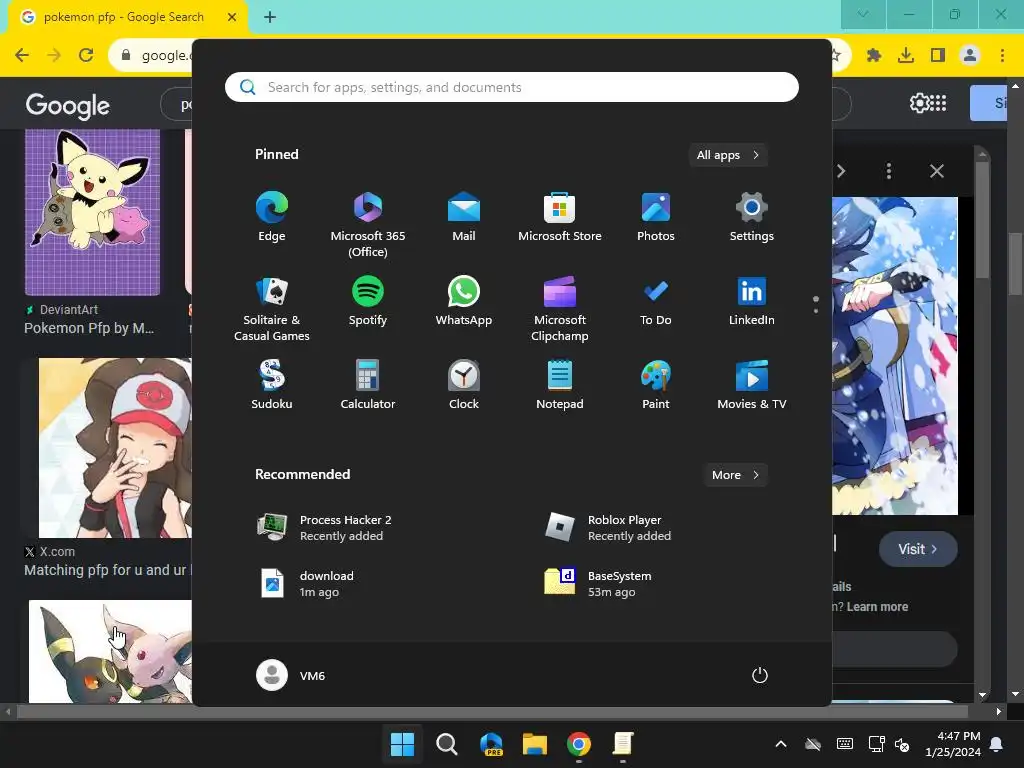The height and width of the screenshot is (768, 1024).
Task: Open Google apps grid
Action: pyautogui.click(x=938, y=103)
